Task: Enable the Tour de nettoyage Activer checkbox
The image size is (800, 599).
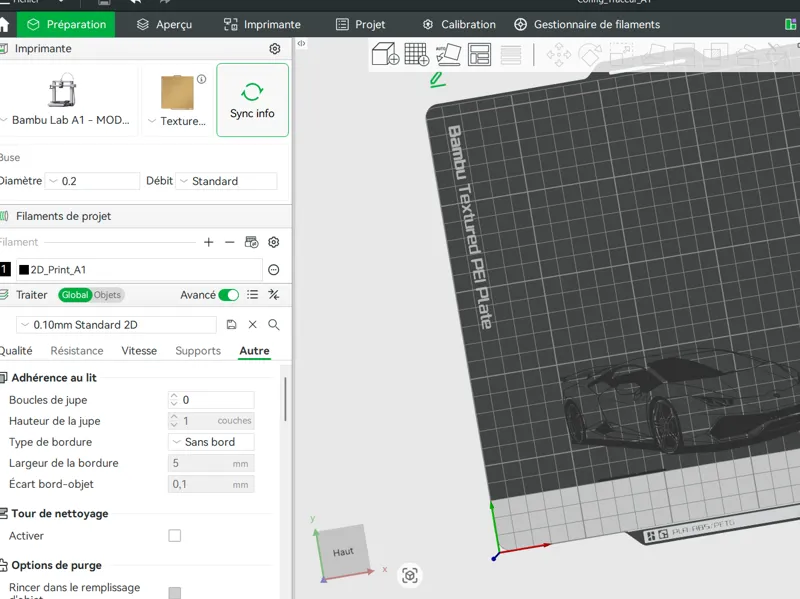Action: 174,536
